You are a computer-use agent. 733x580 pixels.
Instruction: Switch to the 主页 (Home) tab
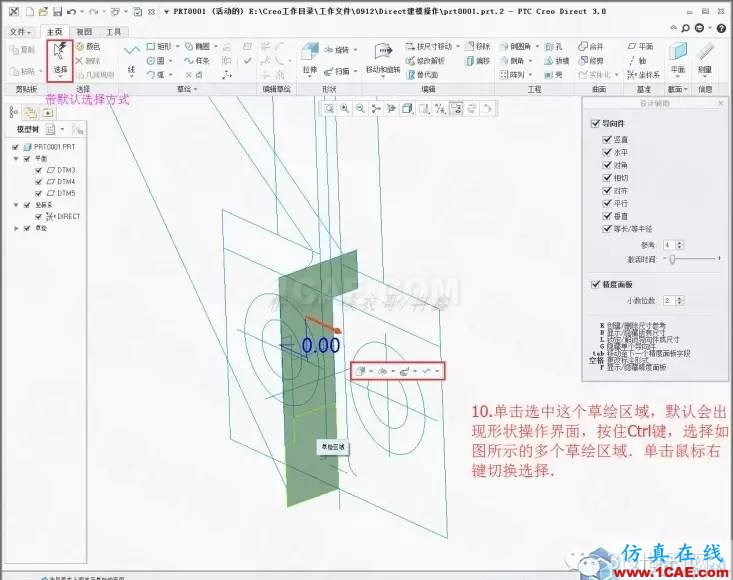coord(54,32)
